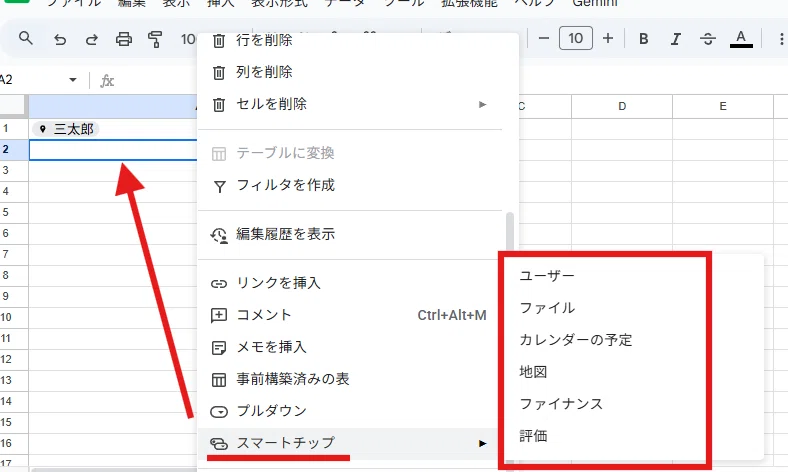This screenshot has width=788, height=472.
Task: Click the search magnifier icon in toolbar
Action: click(26, 38)
